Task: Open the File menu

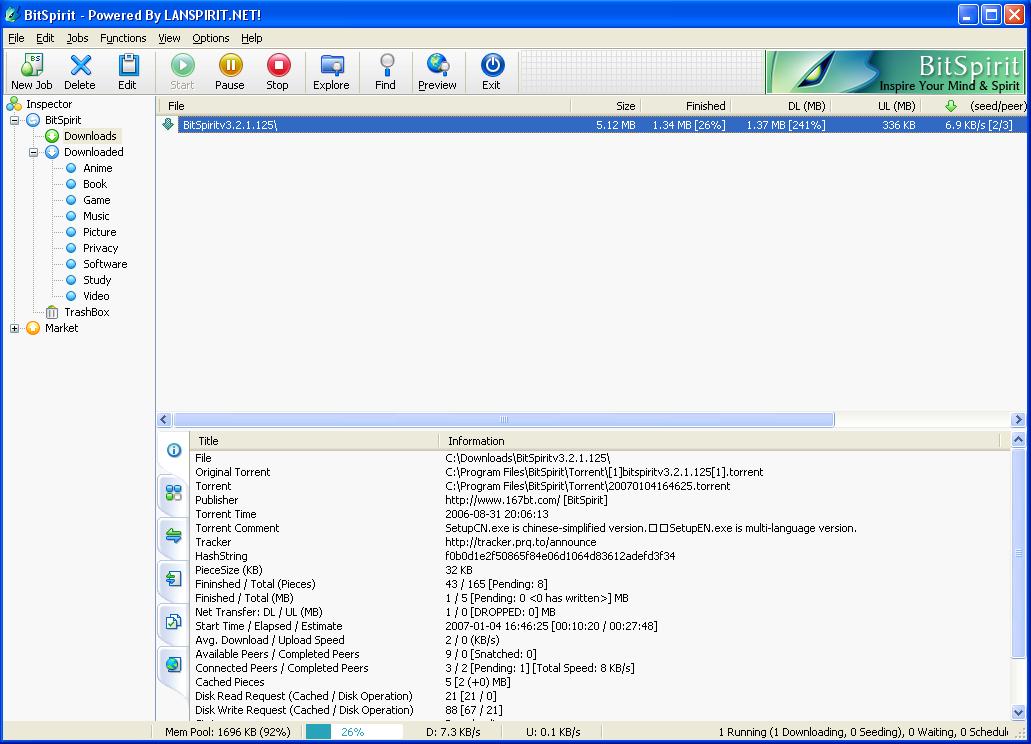Action: 16,38
